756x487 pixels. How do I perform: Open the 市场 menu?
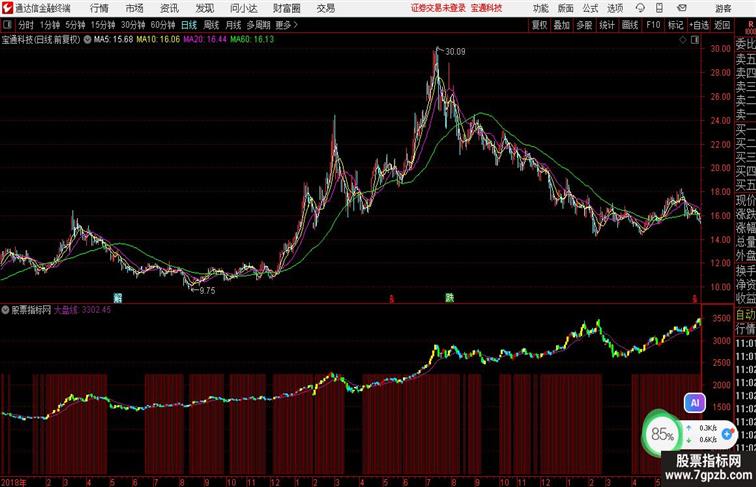135,8
